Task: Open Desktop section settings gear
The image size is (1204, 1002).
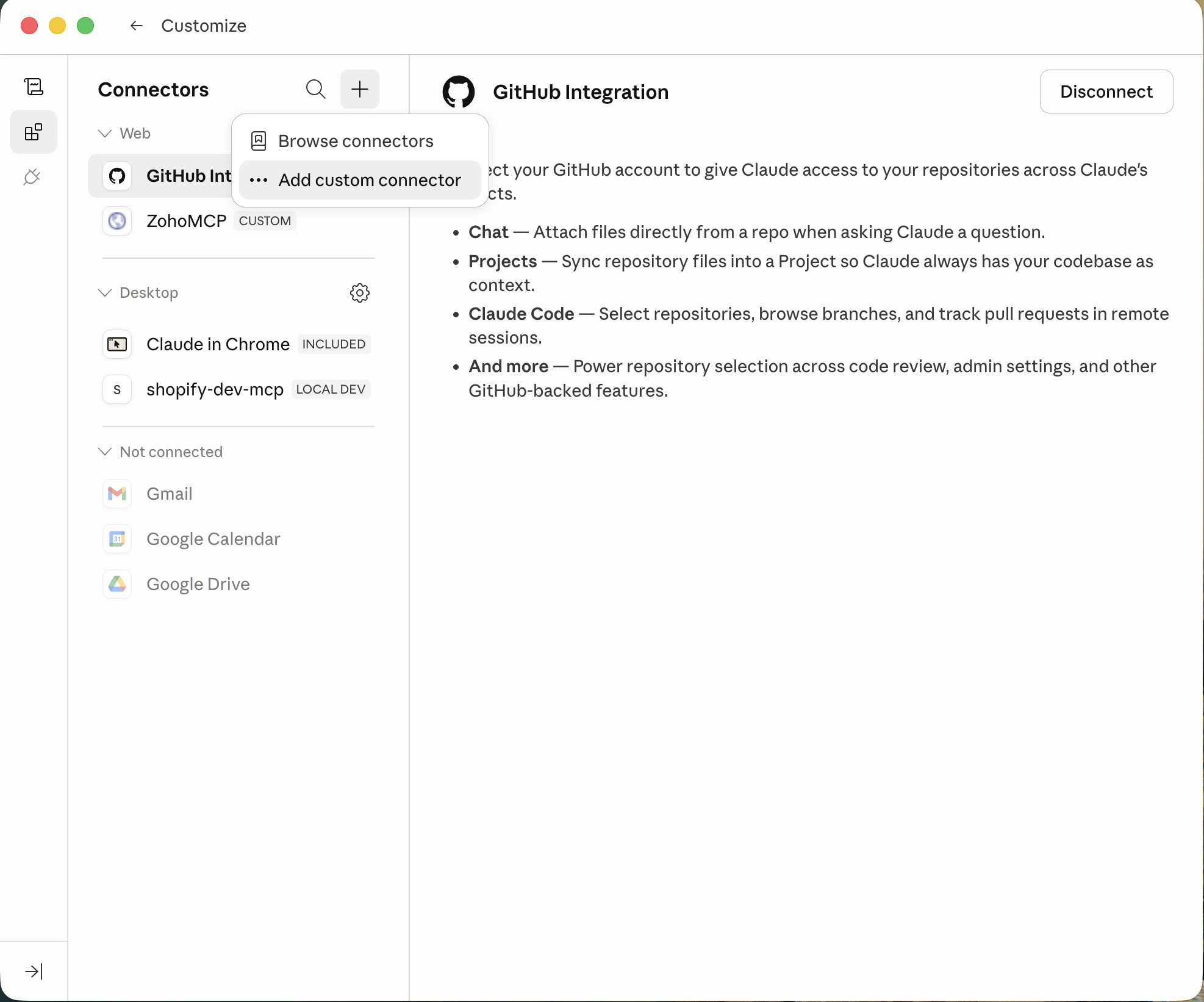Action: click(x=360, y=293)
